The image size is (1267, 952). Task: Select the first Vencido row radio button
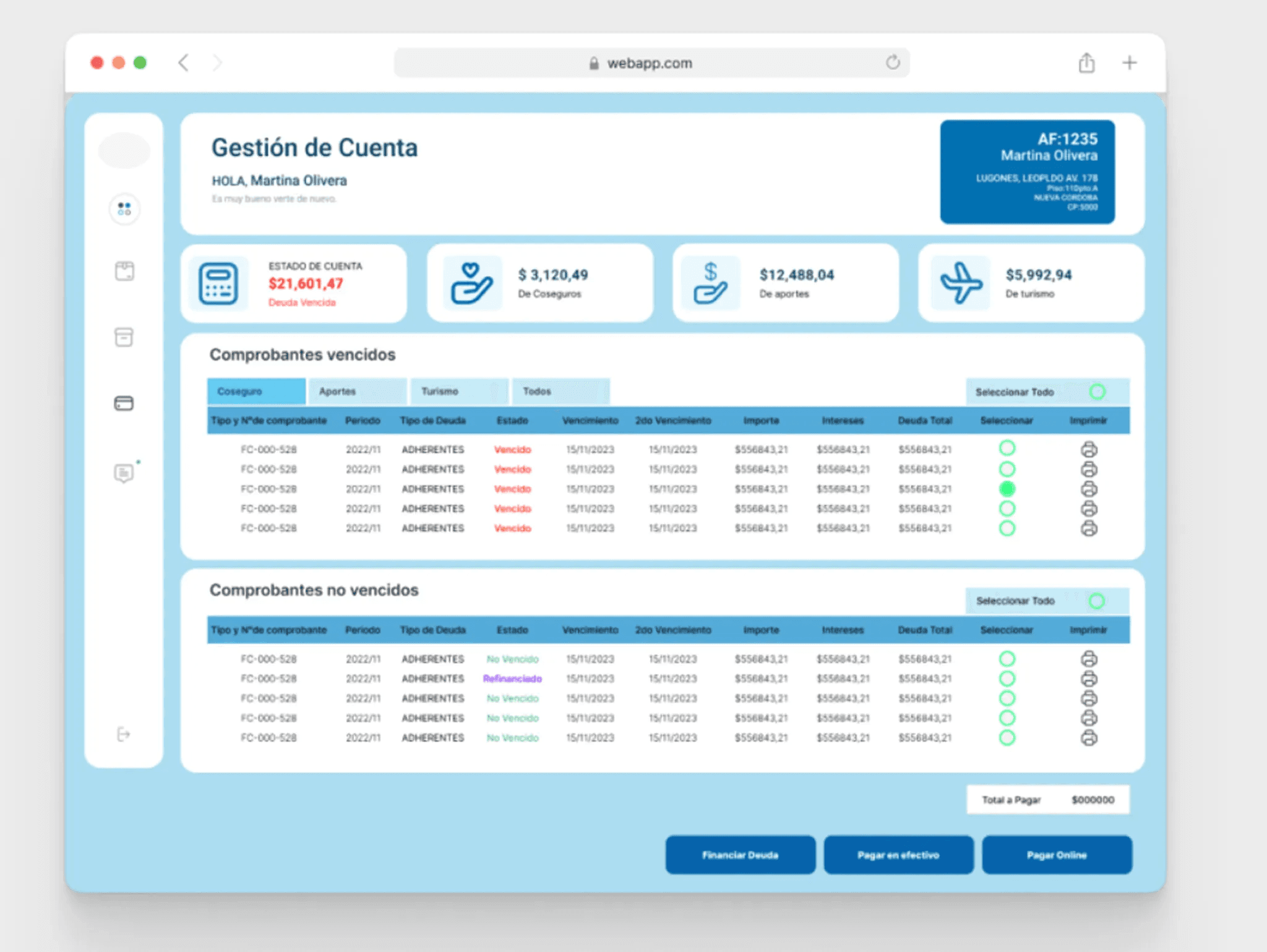tap(1007, 448)
